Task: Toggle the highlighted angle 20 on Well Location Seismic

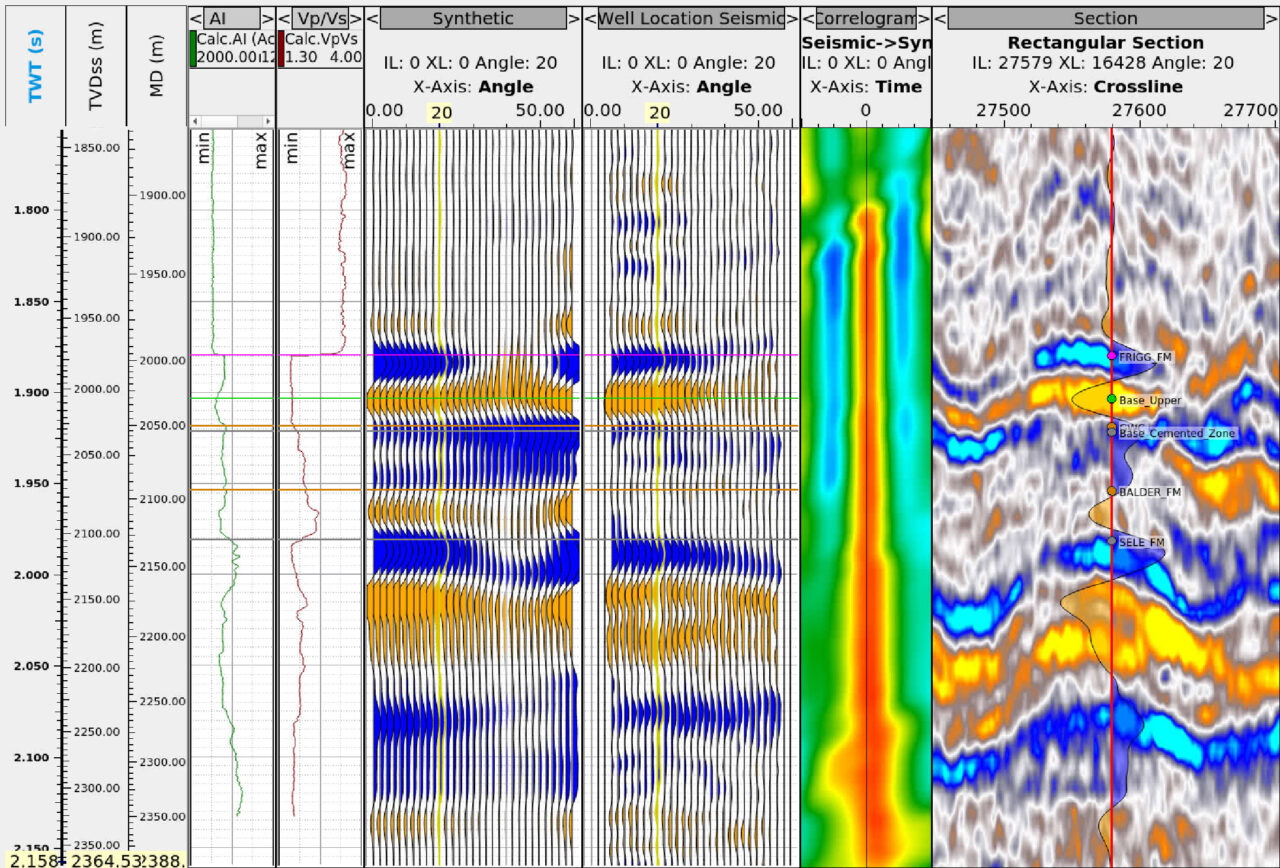Action: click(x=659, y=113)
